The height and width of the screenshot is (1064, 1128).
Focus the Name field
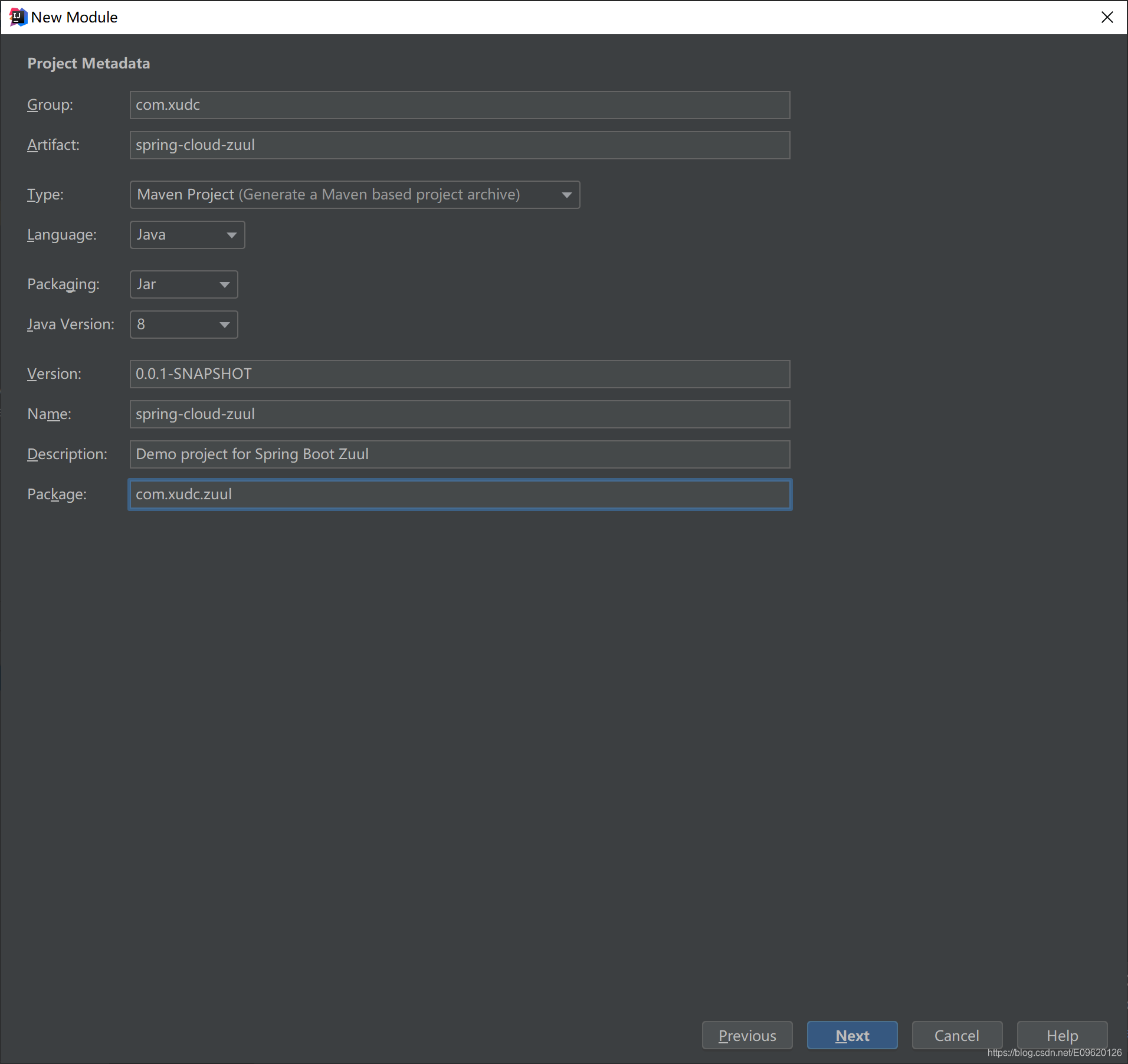460,414
